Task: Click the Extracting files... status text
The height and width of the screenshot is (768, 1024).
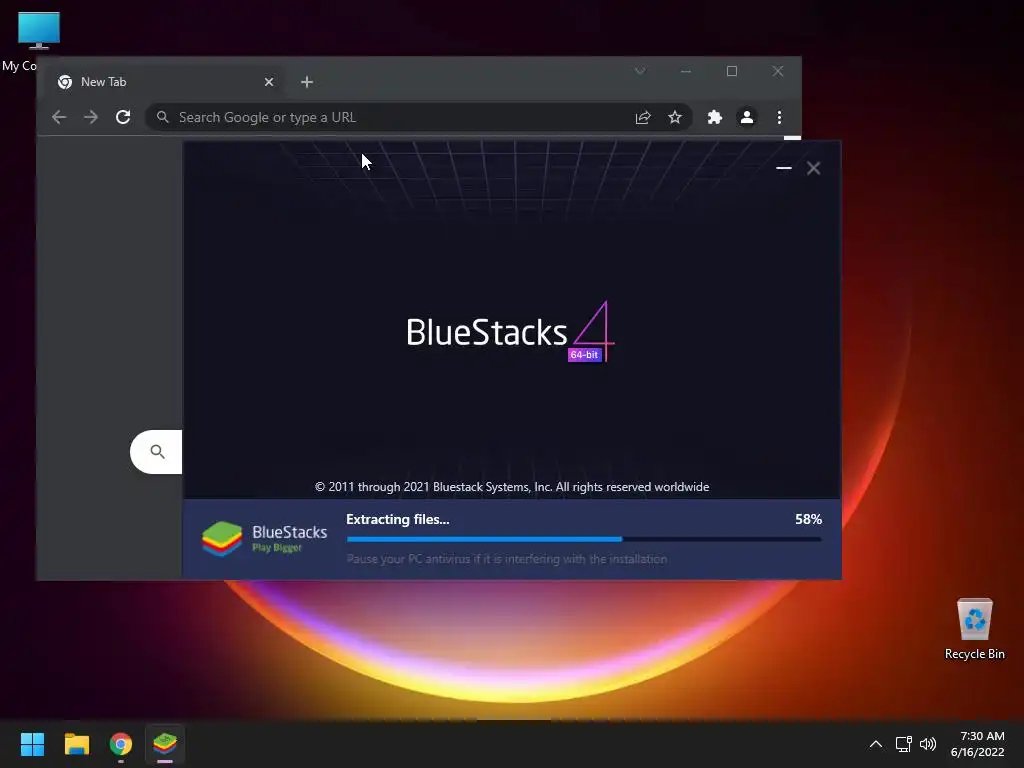Action: coord(398,519)
